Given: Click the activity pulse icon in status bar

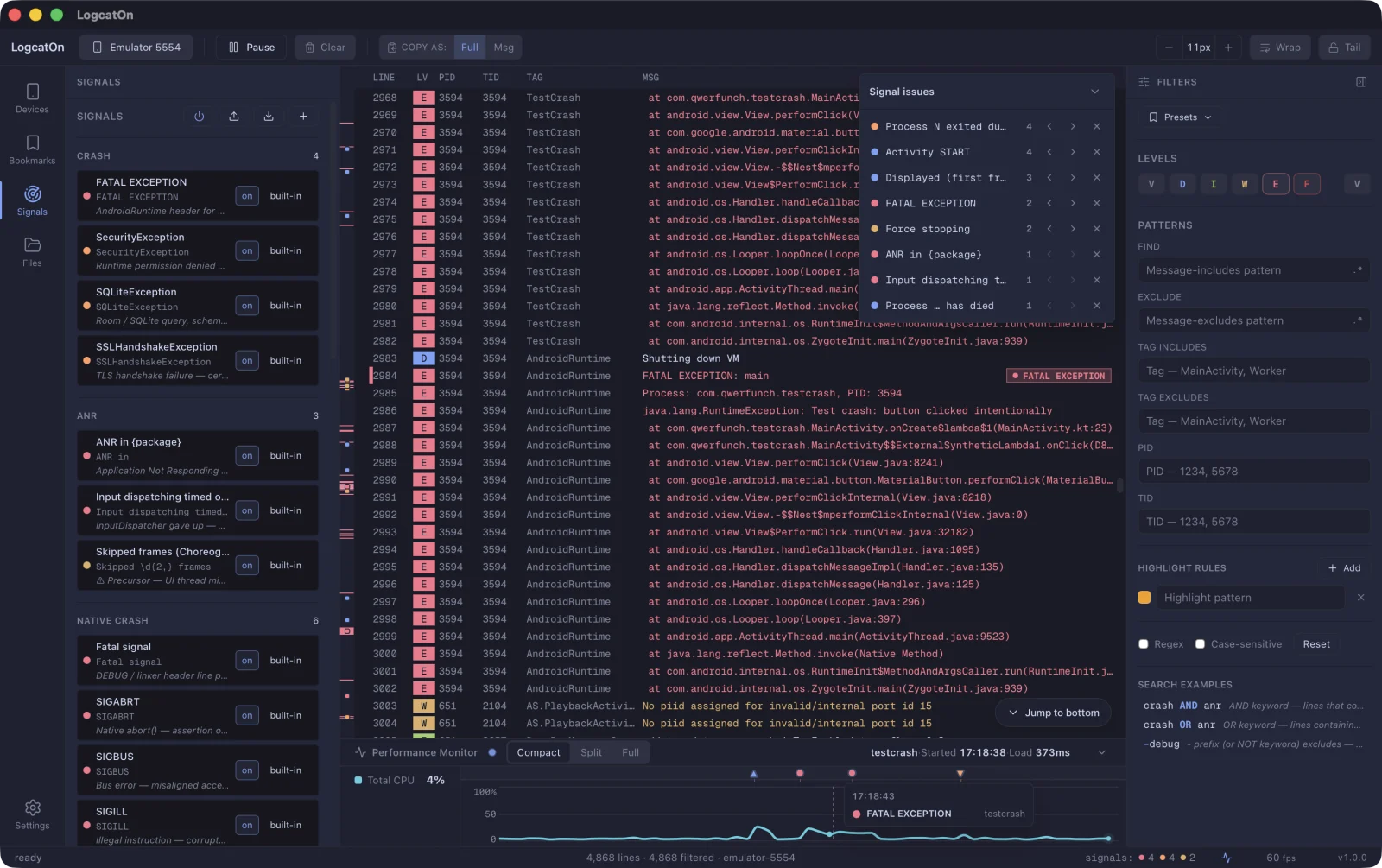Looking at the screenshot, I should (x=1227, y=858).
